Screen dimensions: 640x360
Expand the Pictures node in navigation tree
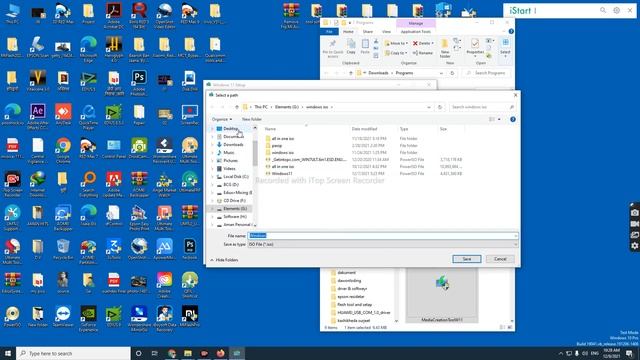coord(213,161)
